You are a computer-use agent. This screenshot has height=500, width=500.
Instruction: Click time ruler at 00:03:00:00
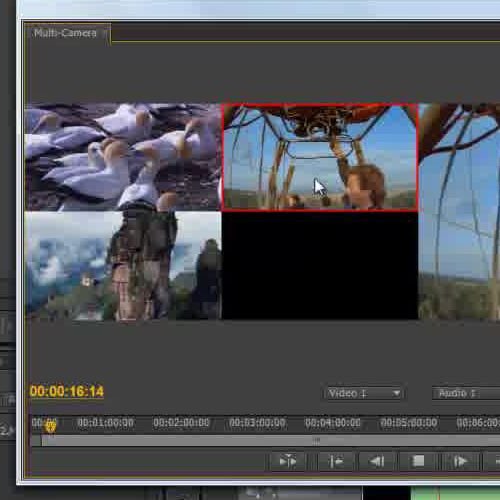257,423
